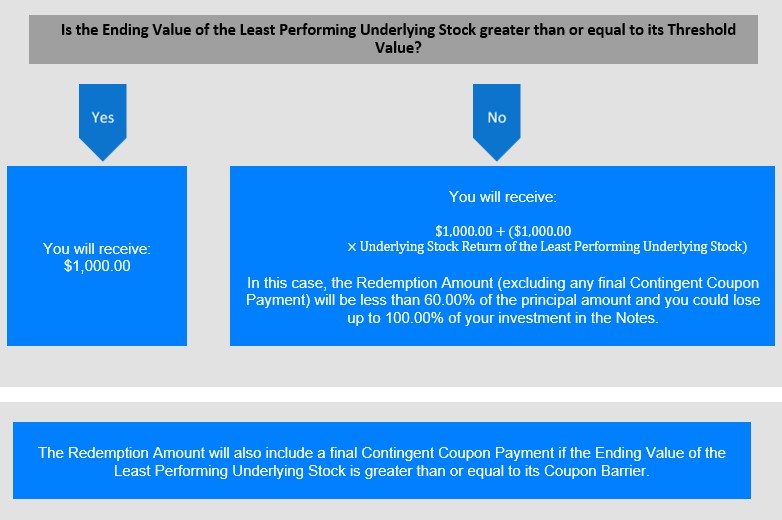Click the 'less than 60.00%' redemption paragraph

coord(503,300)
